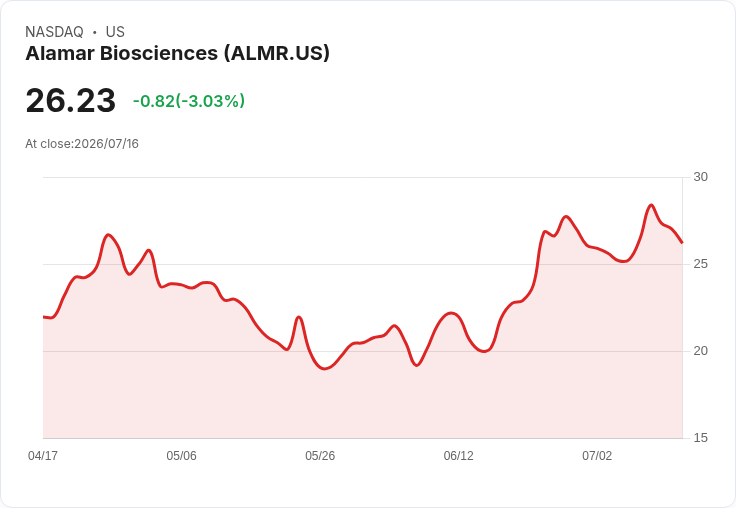
Task: Select the 07/02 date axis label
Action: point(597,456)
